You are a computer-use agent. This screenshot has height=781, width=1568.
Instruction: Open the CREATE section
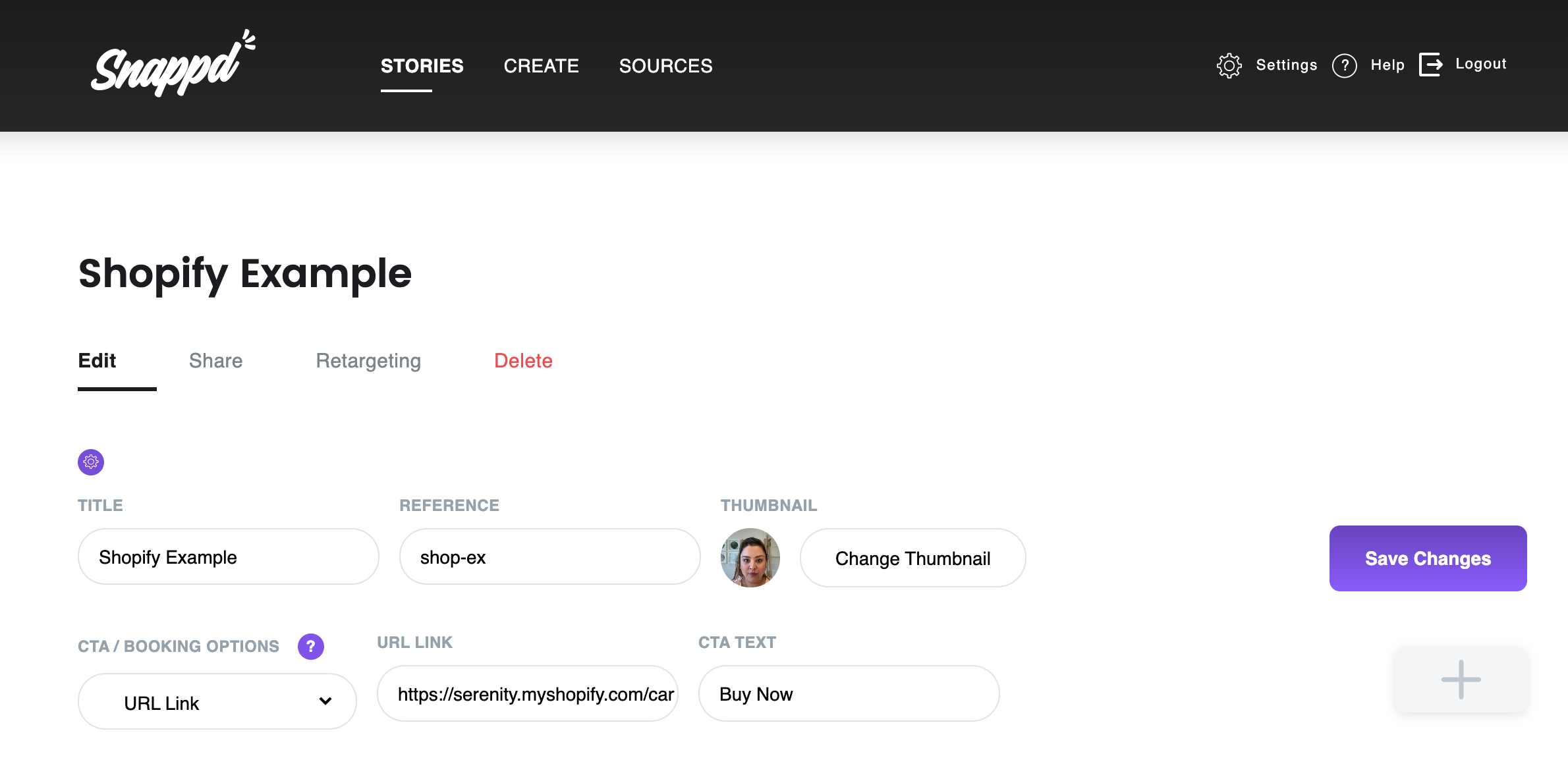tap(541, 66)
